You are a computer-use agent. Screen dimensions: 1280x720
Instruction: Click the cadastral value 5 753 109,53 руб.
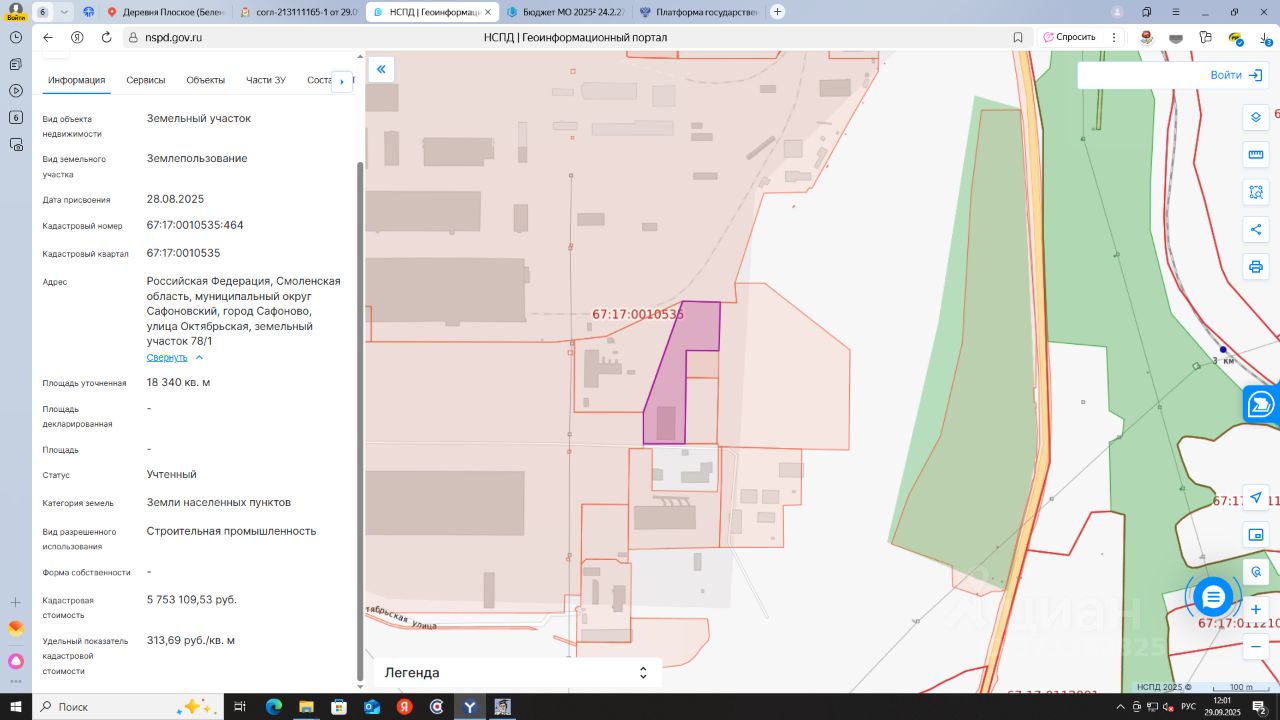pyautogui.click(x=192, y=600)
